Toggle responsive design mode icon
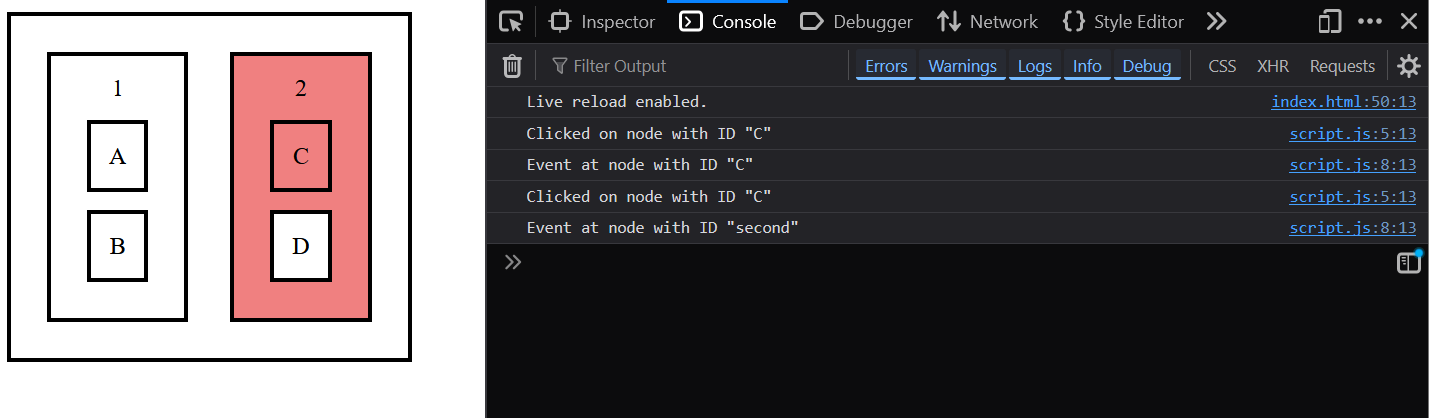This screenshot has width=1429, height=418. click(1329, 22)
